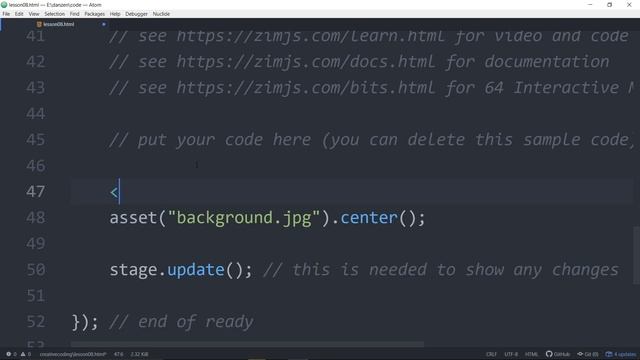The width and height of the screenshot is (640, 360).
Task: Click the linter warnings icon in status bar
Action: 23,354
